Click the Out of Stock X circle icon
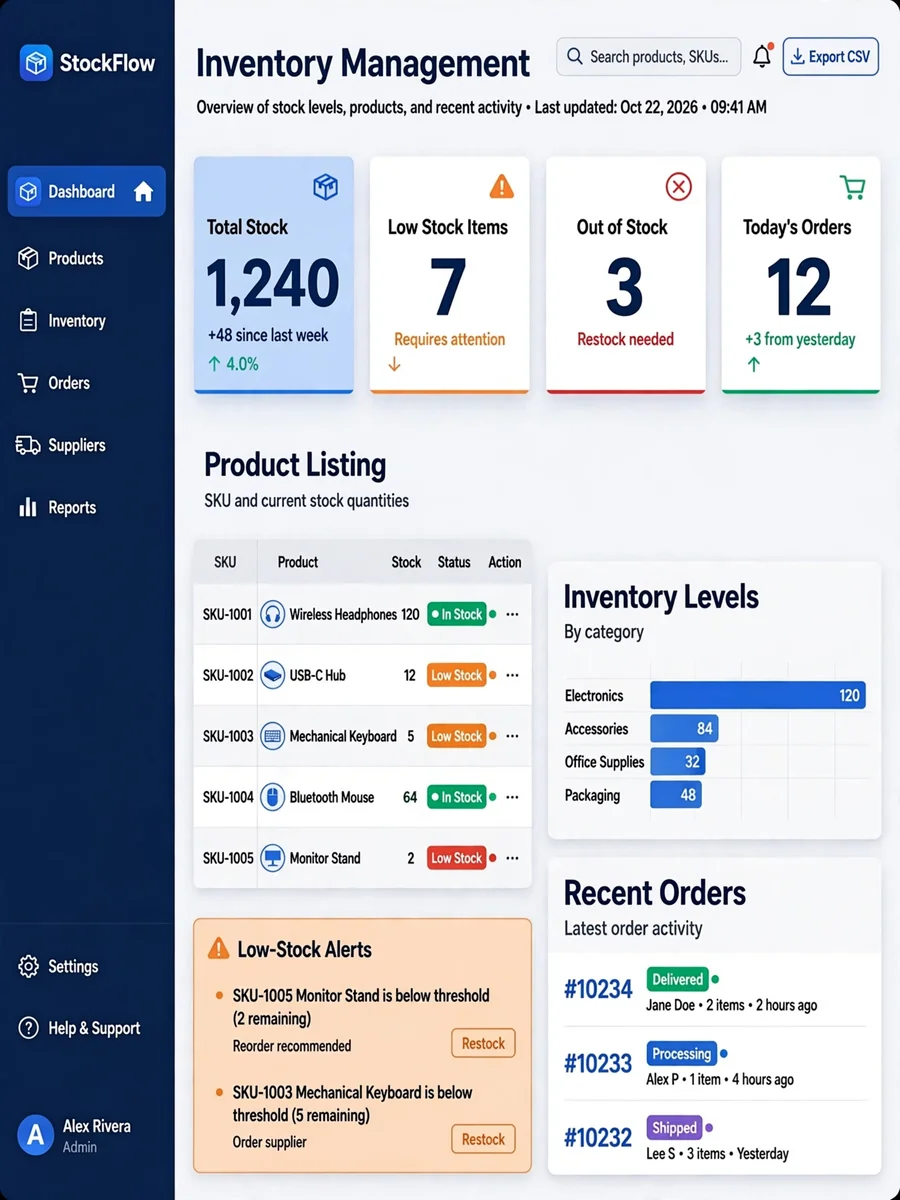This screenshot has height=1200, width=900. [x=678, y=186]
